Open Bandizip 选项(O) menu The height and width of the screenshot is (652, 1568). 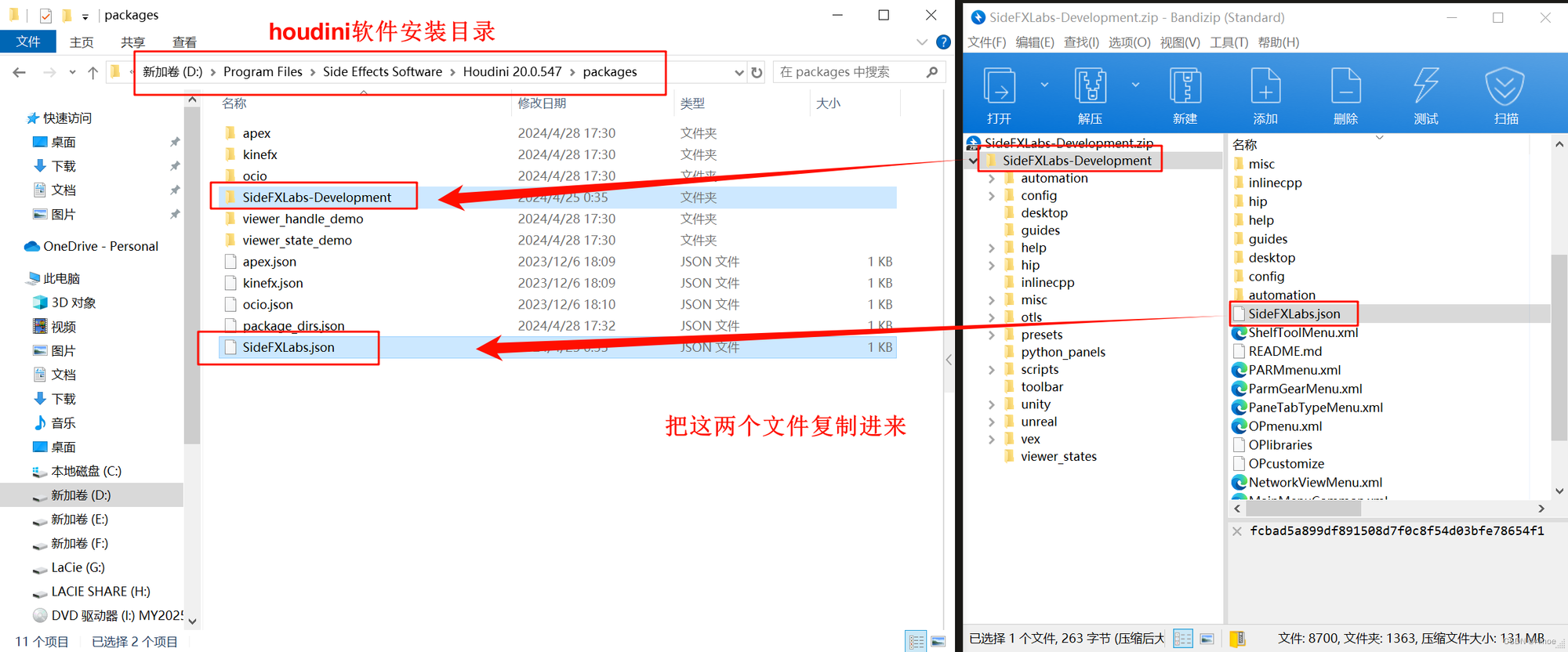[x=1130, y=42]
